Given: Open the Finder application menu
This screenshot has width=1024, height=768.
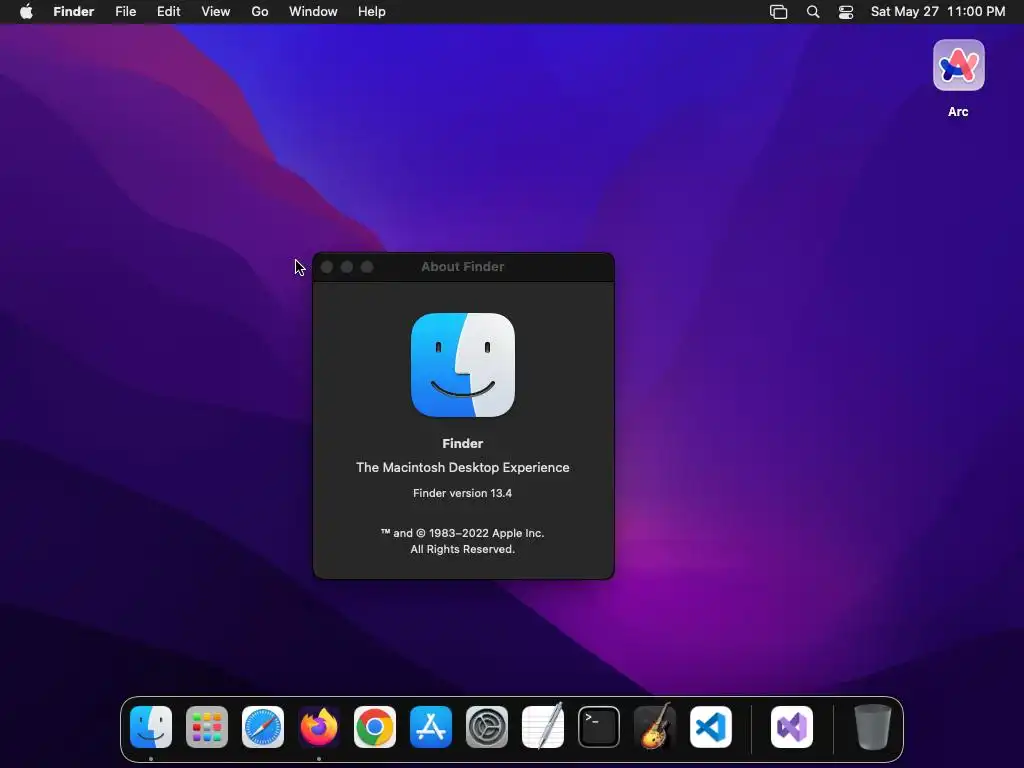Looking at the screenshot, I should click(74, 12).
